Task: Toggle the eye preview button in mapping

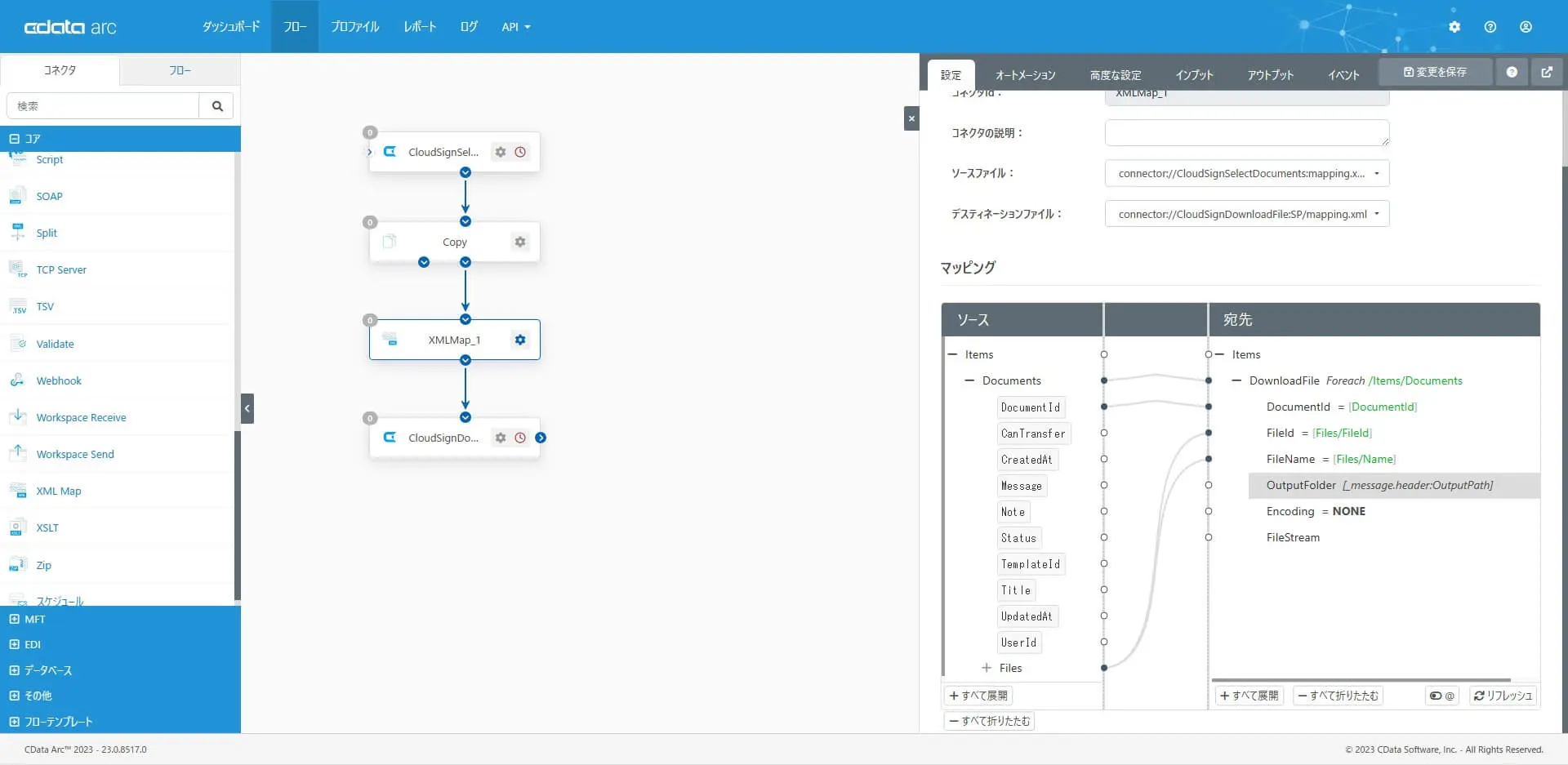Action: tap(1442, 696)
